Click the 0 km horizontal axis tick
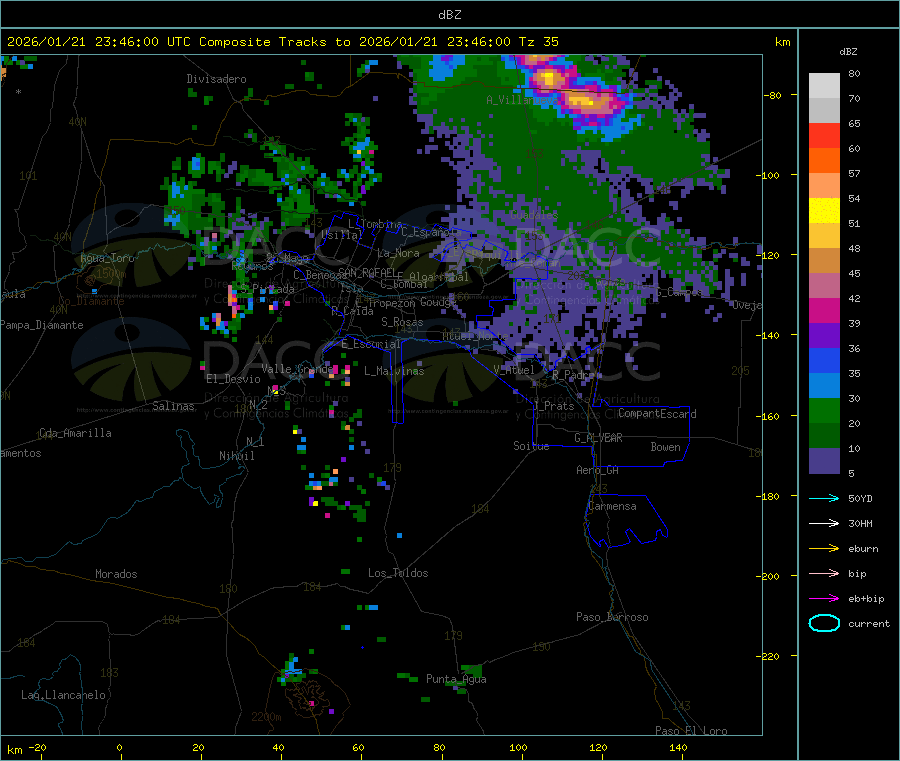Screen dimensions: 900x761 (119, 748)
